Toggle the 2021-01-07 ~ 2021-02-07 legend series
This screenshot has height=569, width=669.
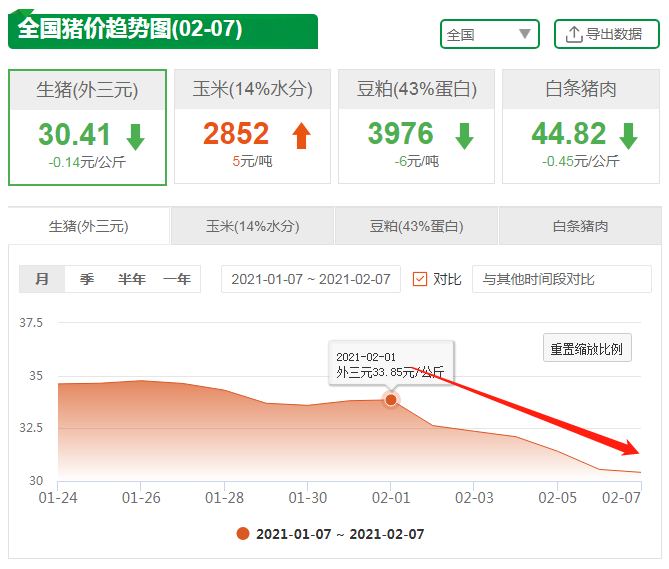pyautogui.click(x=331, y=534)
